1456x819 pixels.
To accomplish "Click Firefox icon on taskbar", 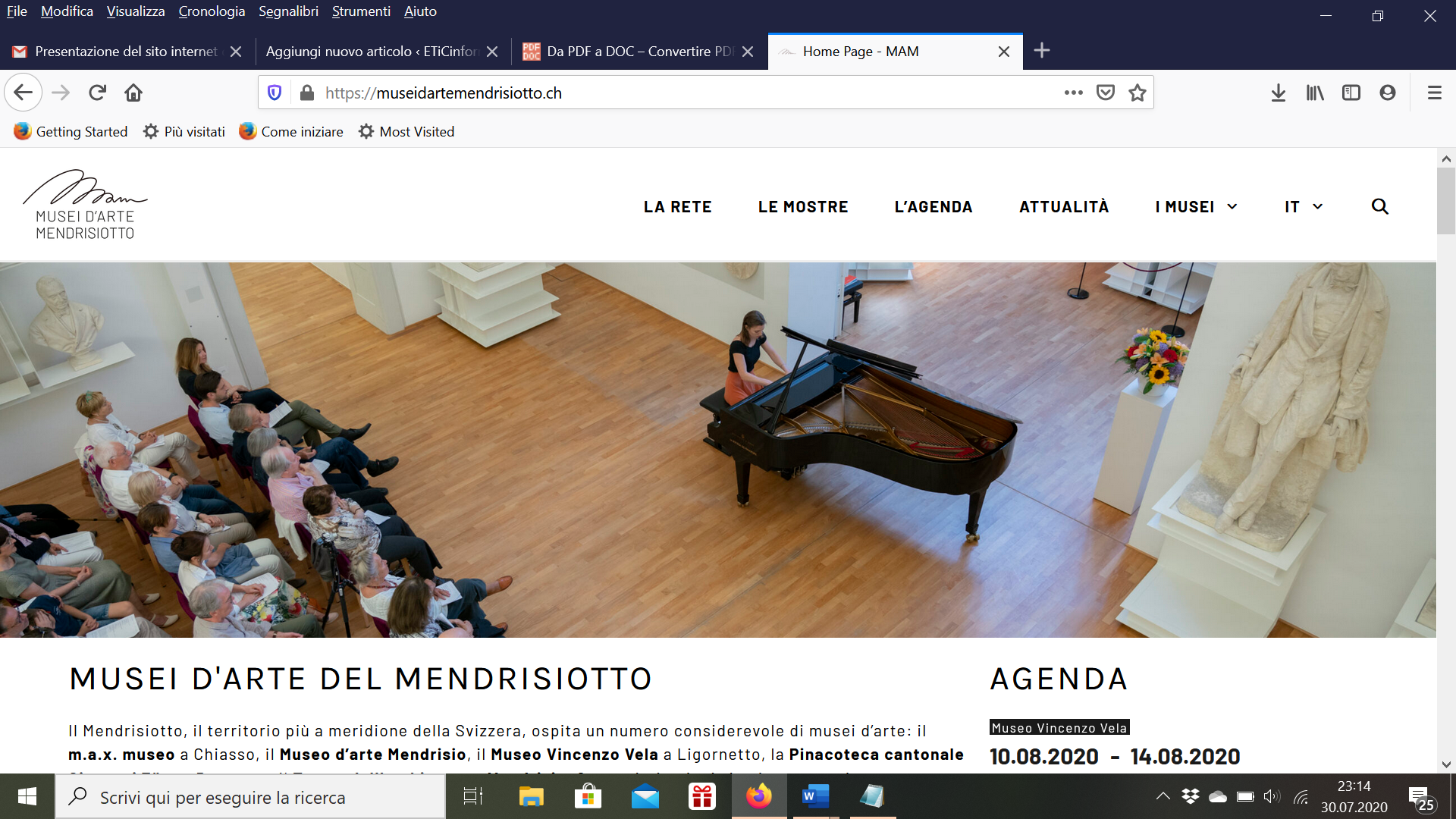I will pos(759,796).
